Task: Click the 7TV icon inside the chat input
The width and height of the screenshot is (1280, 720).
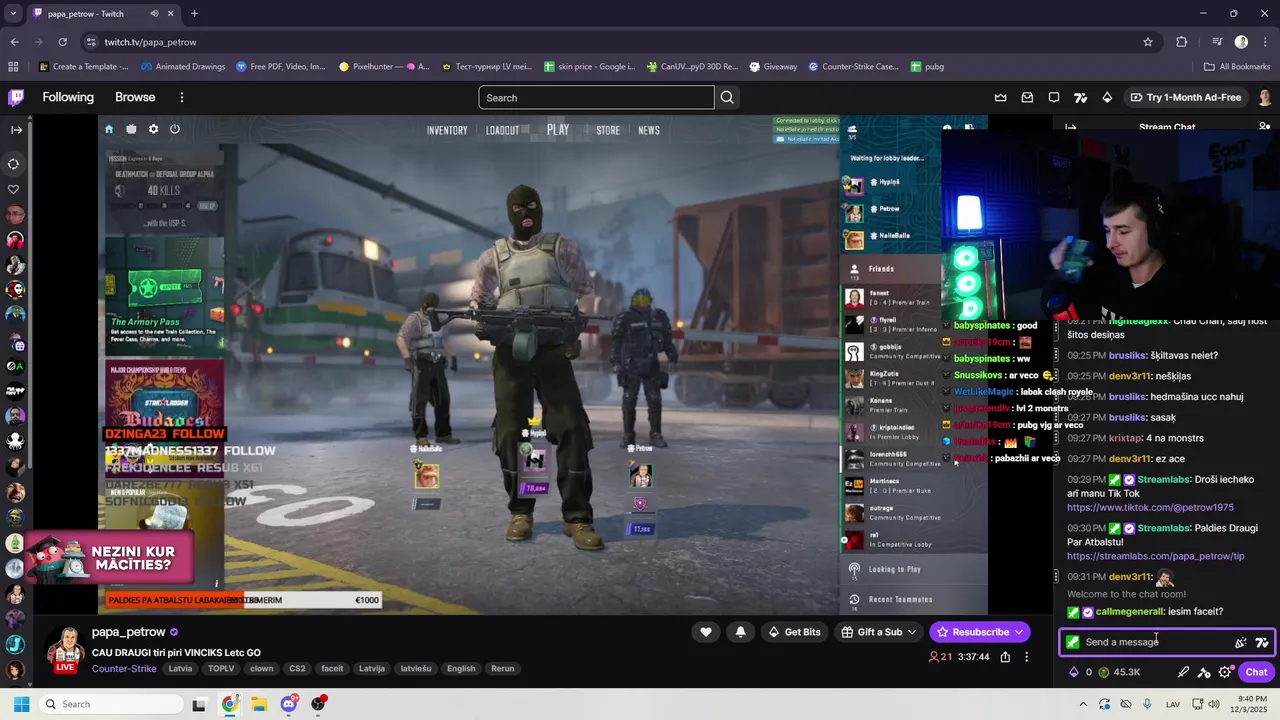Action: [x=1262, y=642]
